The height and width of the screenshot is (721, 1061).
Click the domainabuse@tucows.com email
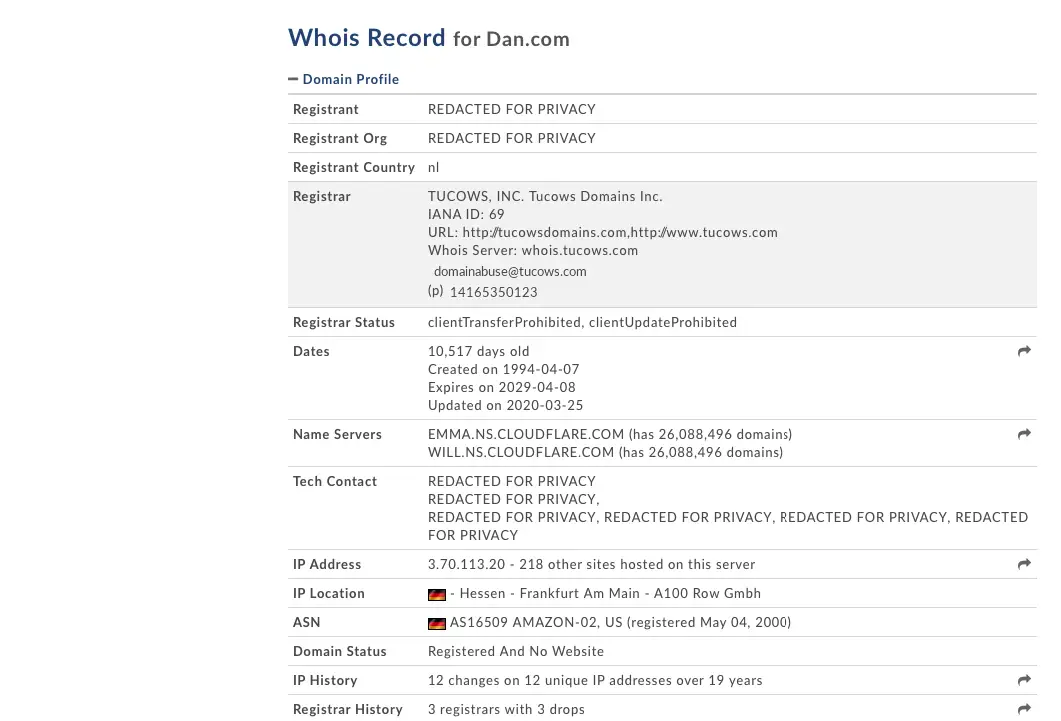[x=510, y=271]
